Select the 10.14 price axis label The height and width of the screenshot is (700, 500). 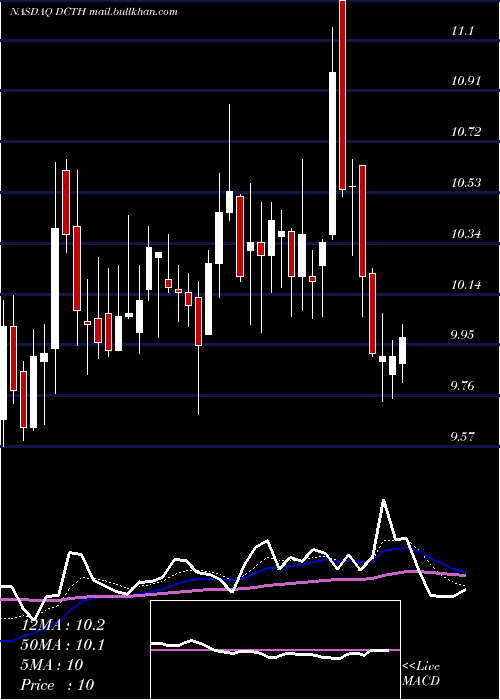click(466, 284)
